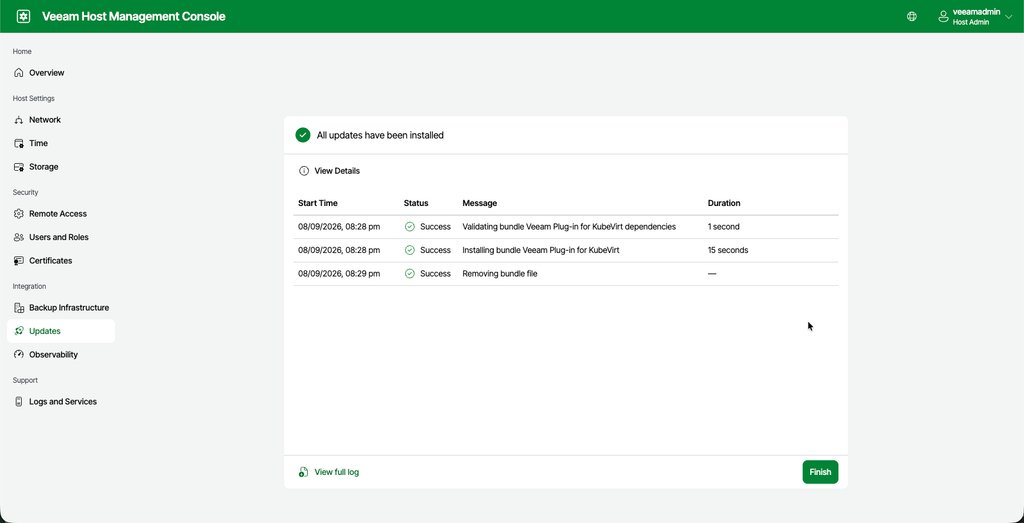Click 'All updates have been installed' text
Viewport: 1024px width, 523px height.
click(380, 135)
